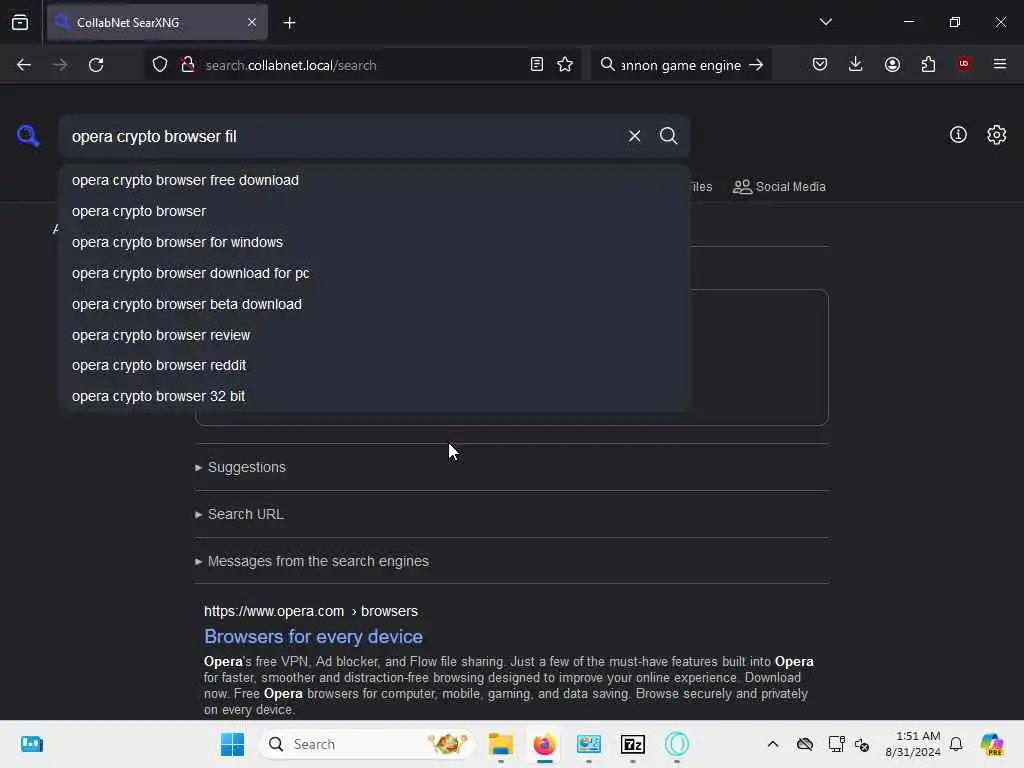Image resolution: width=1024 pixels, height=768 pixels.
Task: List all tabs dropdown arrow
Action: point(825,22)
